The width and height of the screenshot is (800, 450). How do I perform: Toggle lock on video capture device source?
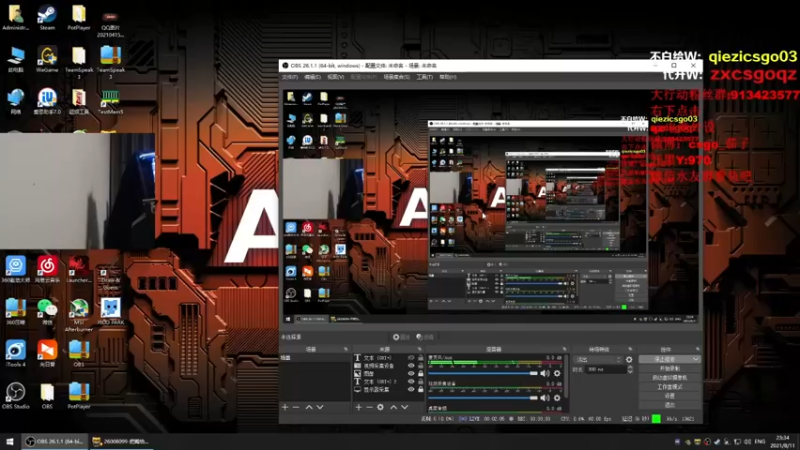pos(420,366)
